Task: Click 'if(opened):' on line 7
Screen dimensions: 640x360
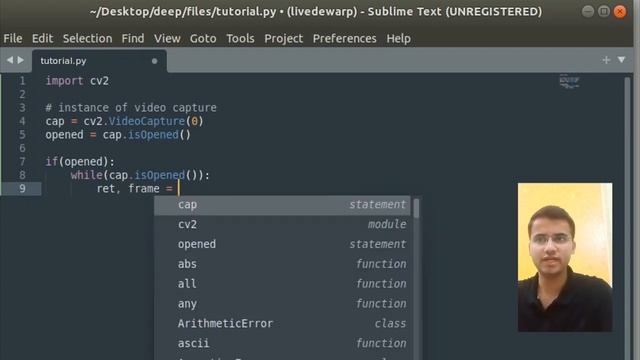Action: 80,162
